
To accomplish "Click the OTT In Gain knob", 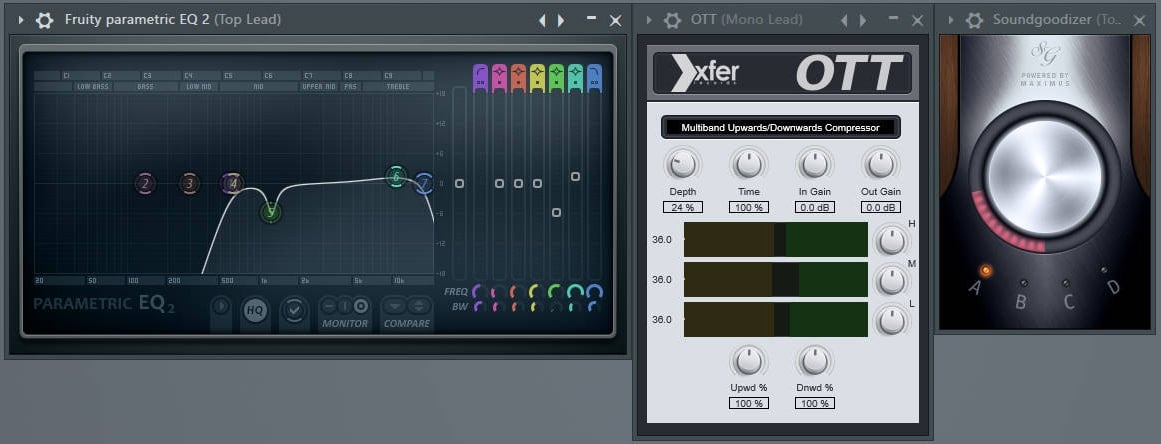I will click(814, 164).
